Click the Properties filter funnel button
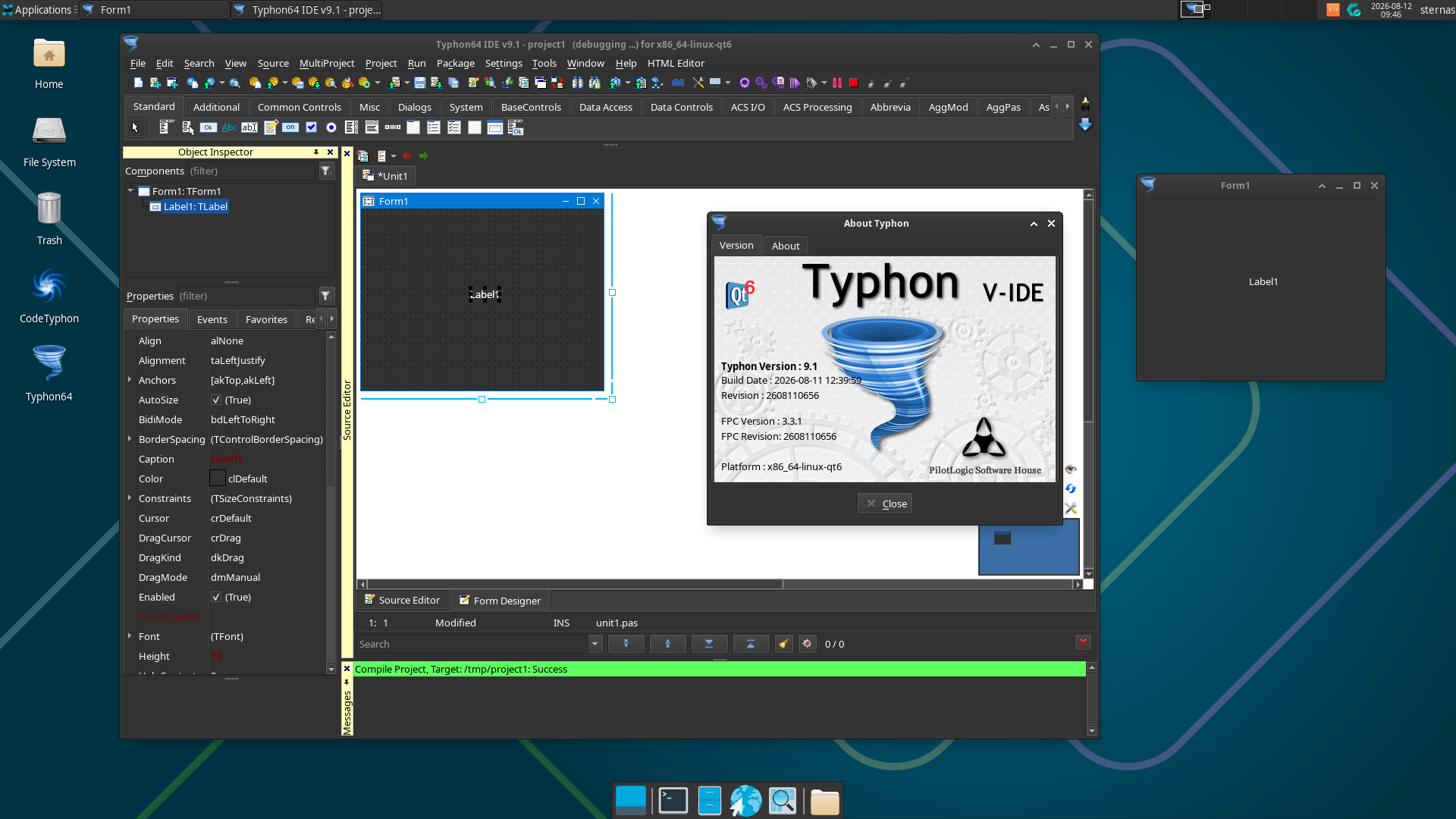 point(326,296)
